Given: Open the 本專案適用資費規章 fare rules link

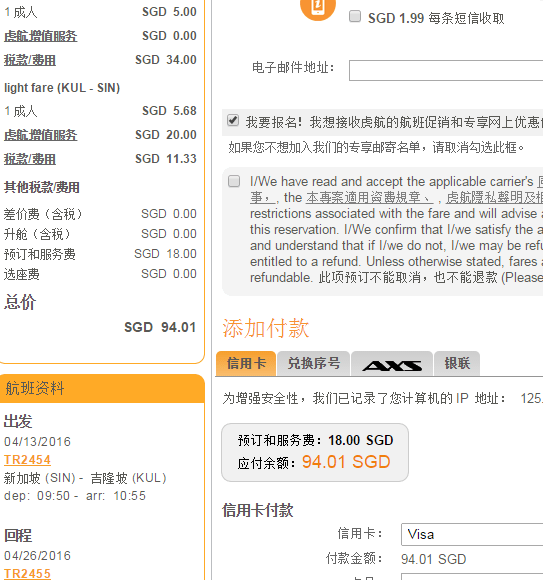Looking at the screenshot, I should [x=369, y=198].
